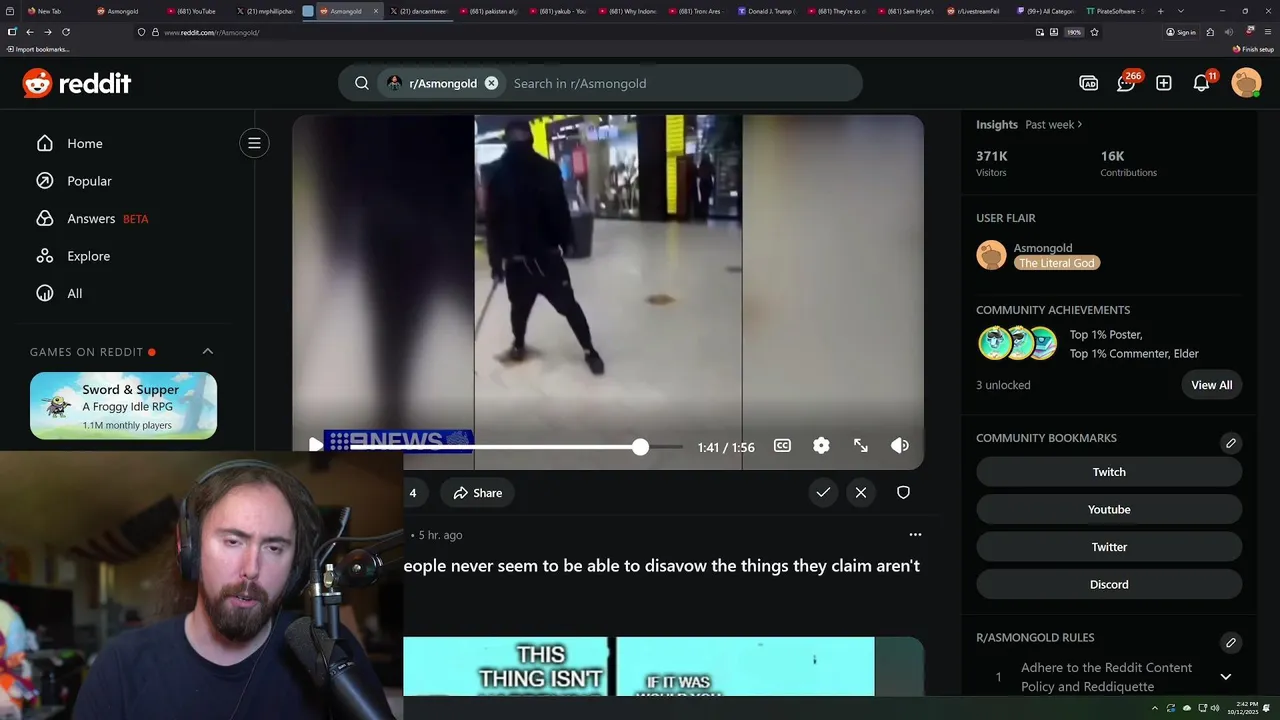Open the Insights Past week link
Viewport: 1280px width, 720px height.
pos(1053,124)
